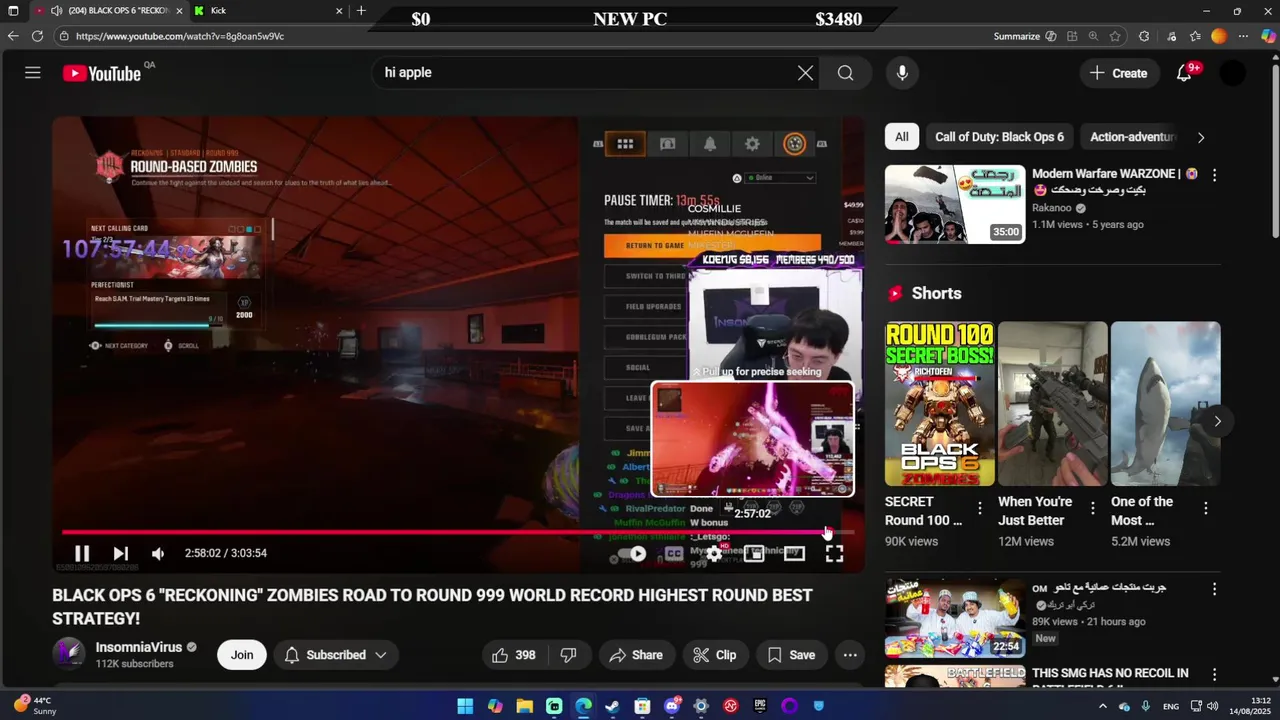Image resolution: width=1280 pixels, height=720 pixels.
Task: Pause the video
Action: [x=82, y=553]
